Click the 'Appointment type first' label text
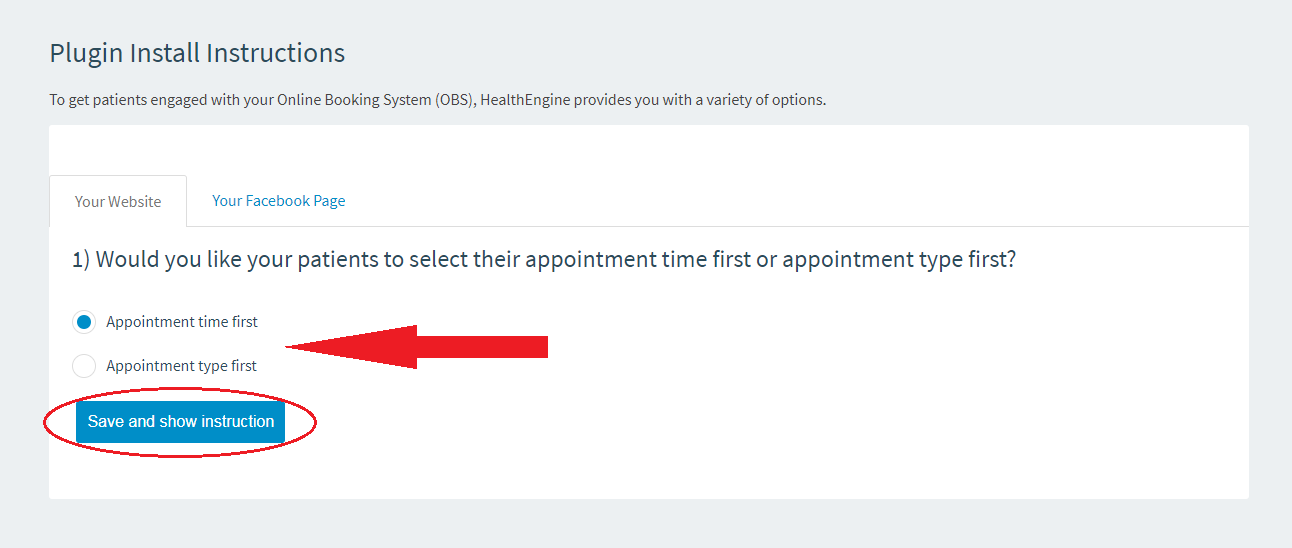The height and width of the screenshot is (548, 1292). [181, 366]
